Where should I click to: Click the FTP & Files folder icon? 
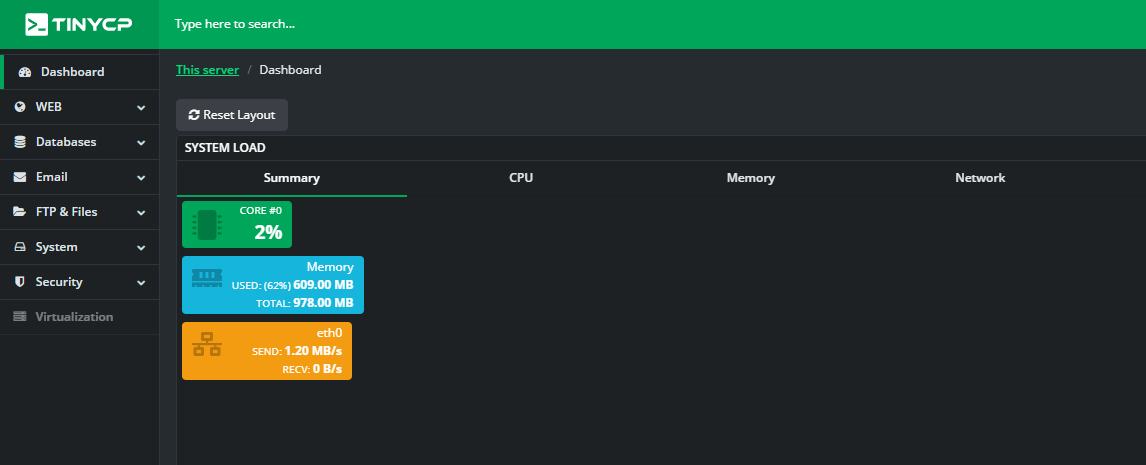pos(20,212)
